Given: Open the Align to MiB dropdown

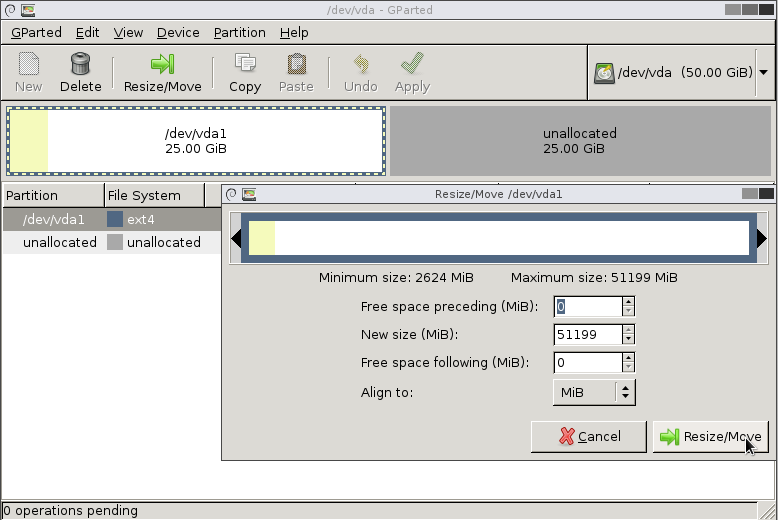Looking at the screenshot, I should click(x=594, y=392).
